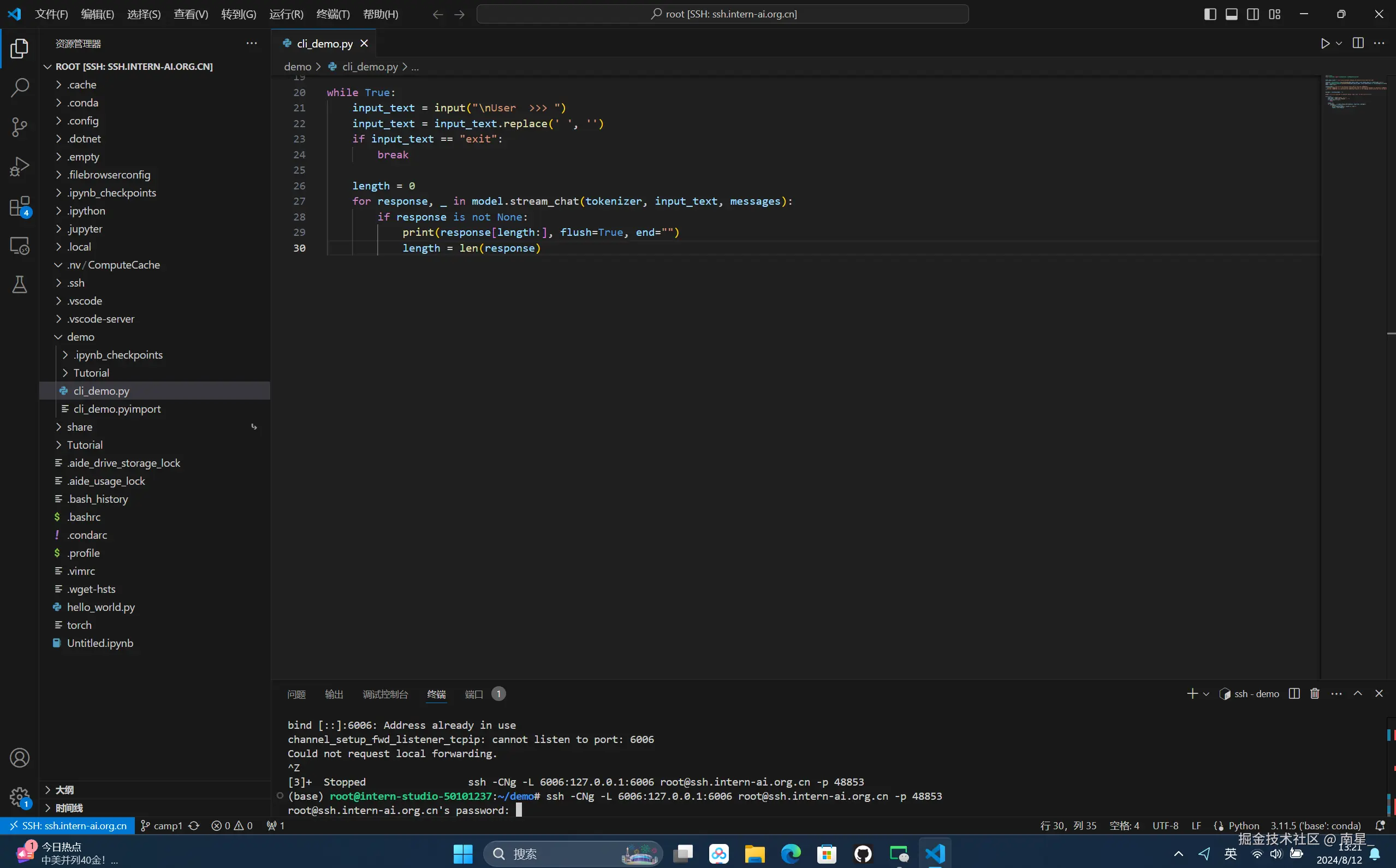Image resolution: width=1396 pixels, height=868 pixels.
Task: Toggle the bottom panel visibility
Action: [1231, 13]
